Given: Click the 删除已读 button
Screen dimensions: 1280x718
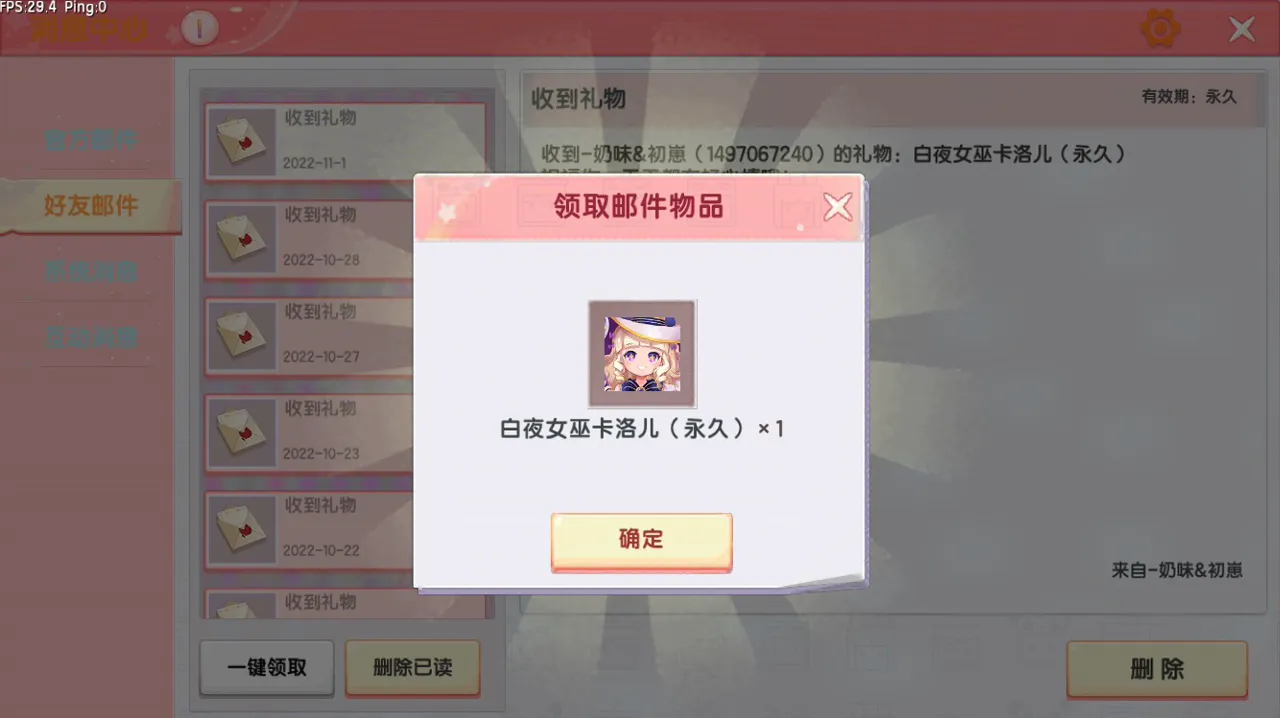Looking at the screenshot, I should [412, 668].
